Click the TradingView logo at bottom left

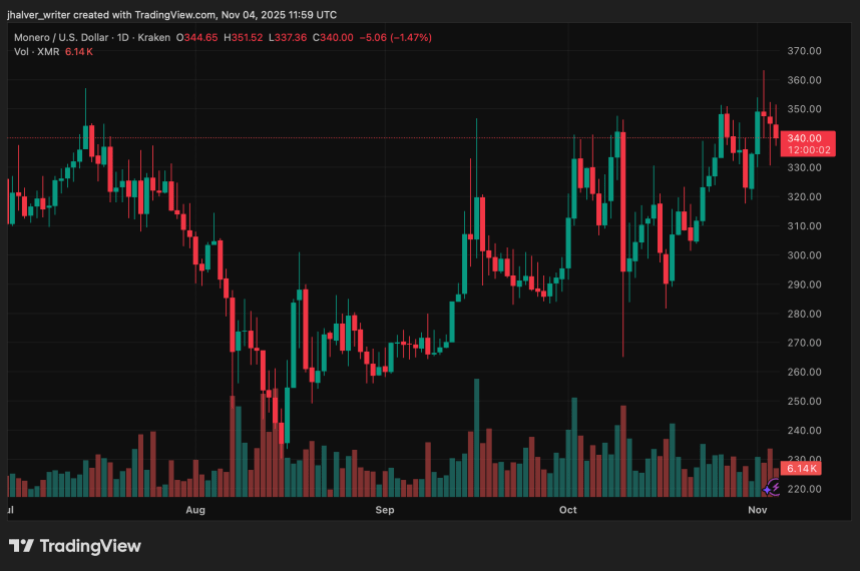tap(75, 546)
